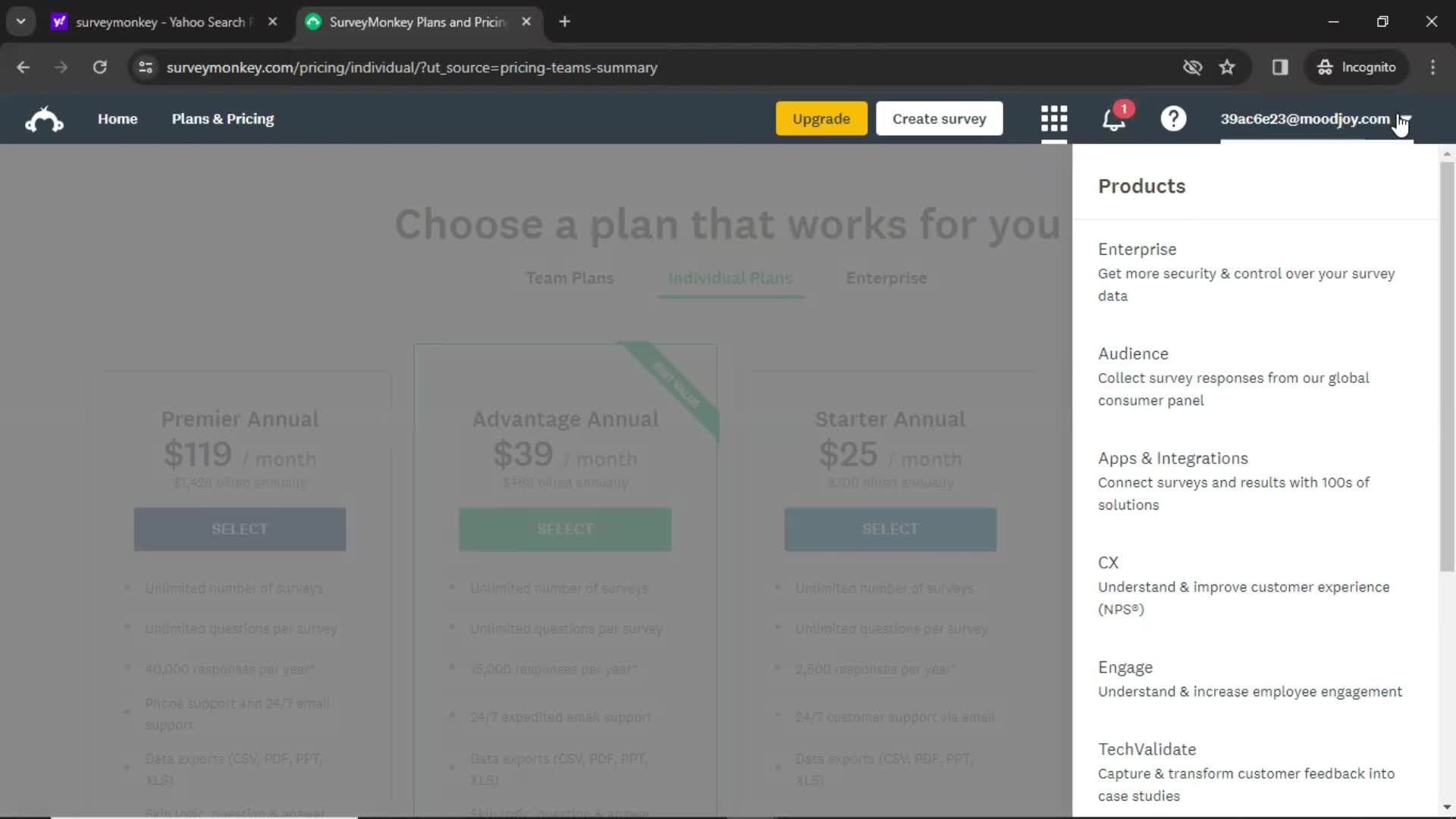Switch to the surveymonkey Yahoo Search tab
This screenshot has height=819, width=1456.
[x=163, y=22]
